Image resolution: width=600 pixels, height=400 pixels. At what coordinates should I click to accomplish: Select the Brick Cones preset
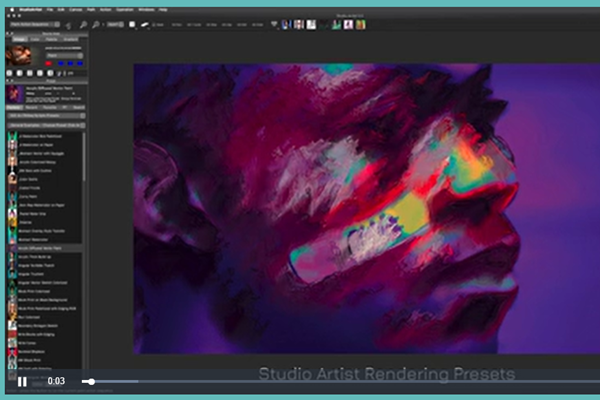(x=45, y=343)
